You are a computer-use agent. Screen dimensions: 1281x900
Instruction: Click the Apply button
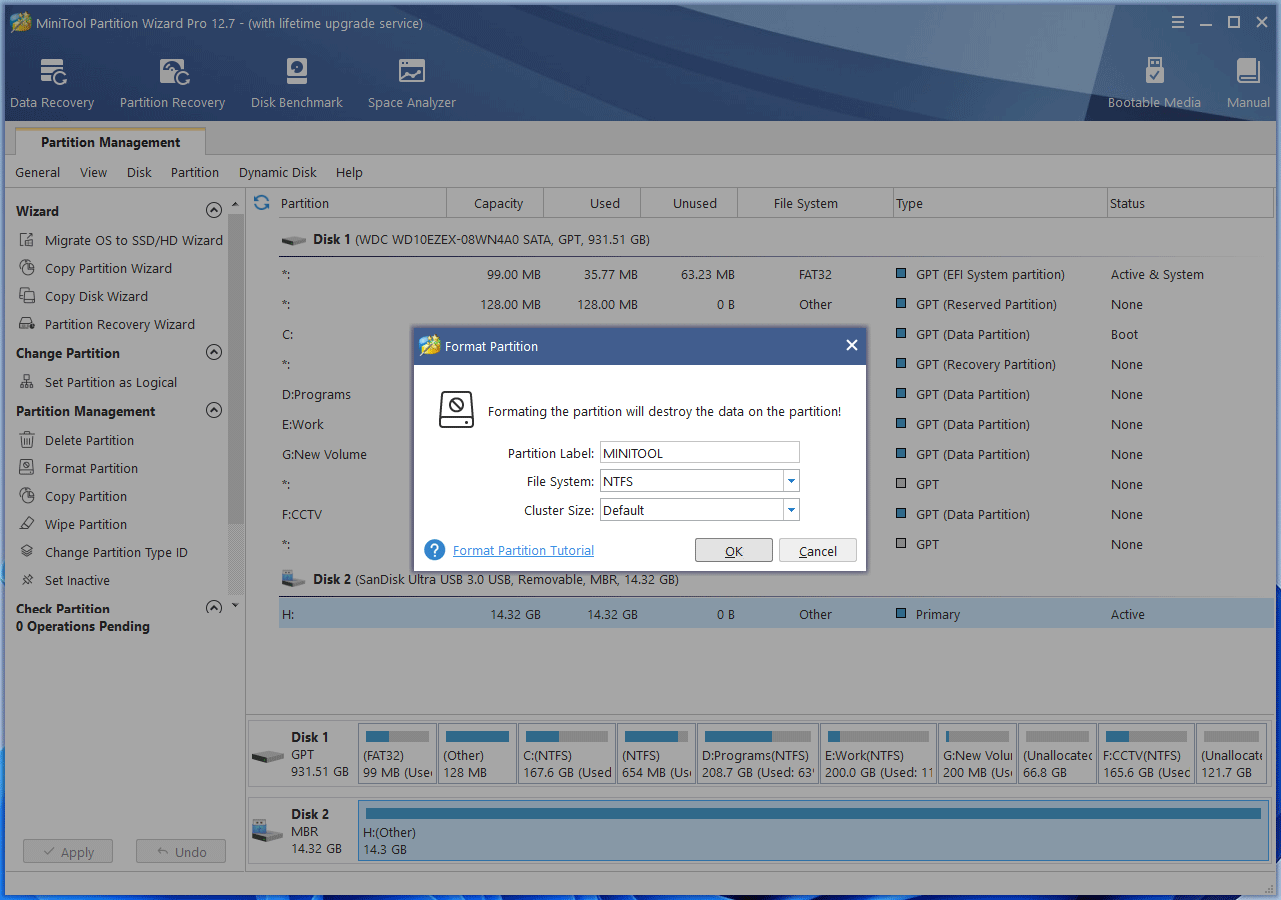[67, 852]
